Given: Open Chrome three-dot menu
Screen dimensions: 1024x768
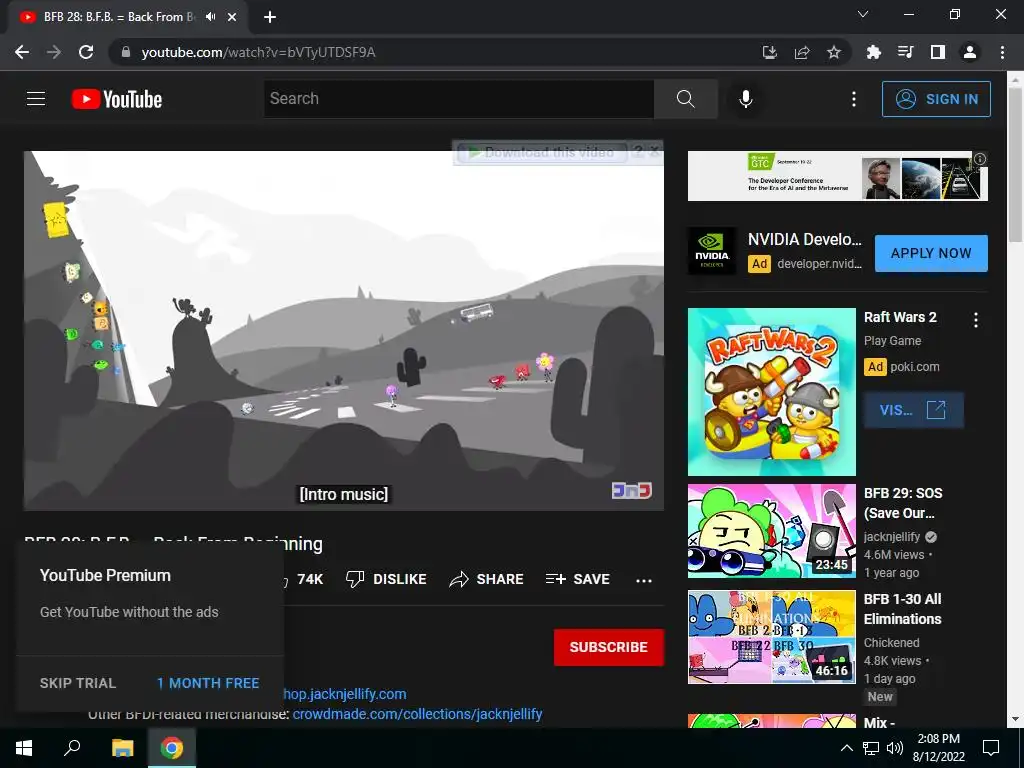Looking at the screenshot, I should point(1002,52).
